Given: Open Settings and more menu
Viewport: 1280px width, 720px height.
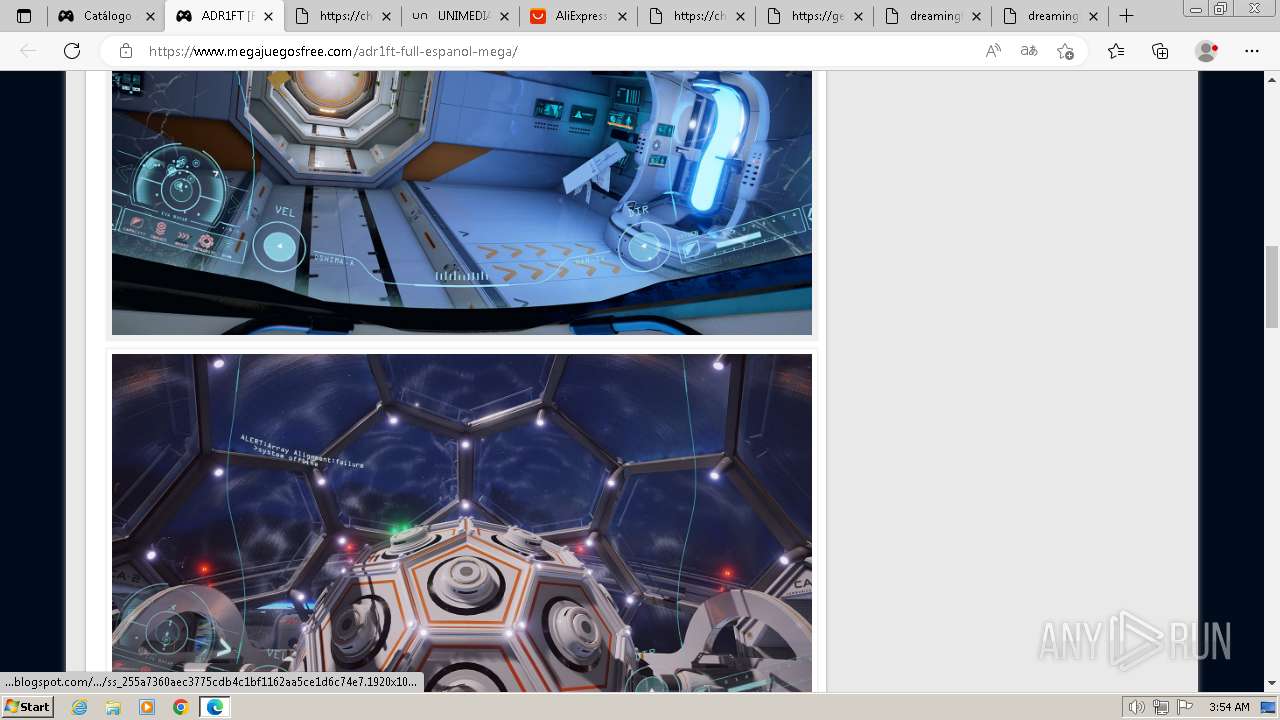Looking at the screenshot, I should (x=1252, y=51).
